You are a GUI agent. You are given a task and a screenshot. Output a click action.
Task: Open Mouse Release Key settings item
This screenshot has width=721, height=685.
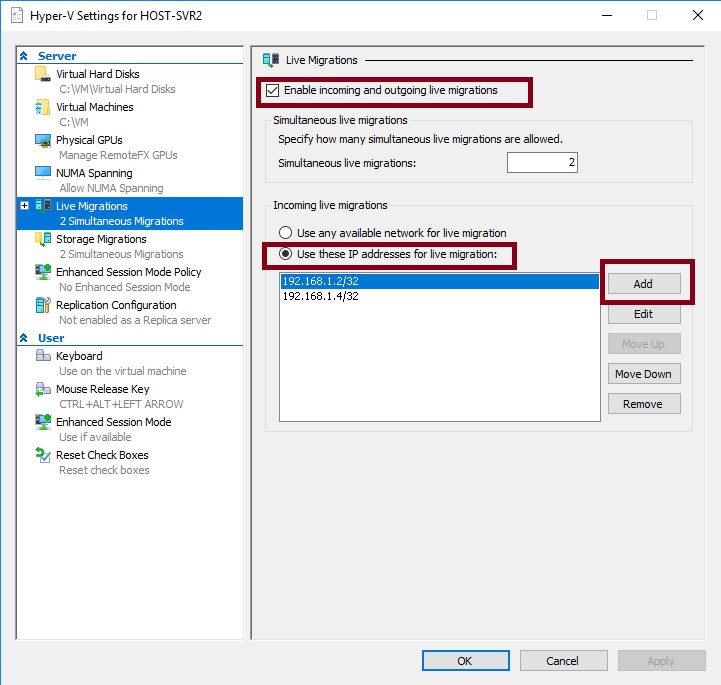pos(102,389)
